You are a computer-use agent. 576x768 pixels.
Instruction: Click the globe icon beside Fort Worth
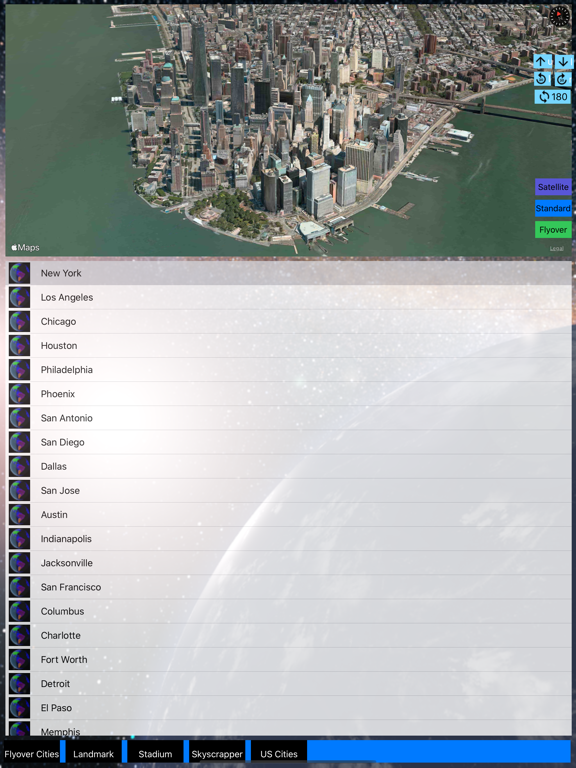tap(20, 660)
